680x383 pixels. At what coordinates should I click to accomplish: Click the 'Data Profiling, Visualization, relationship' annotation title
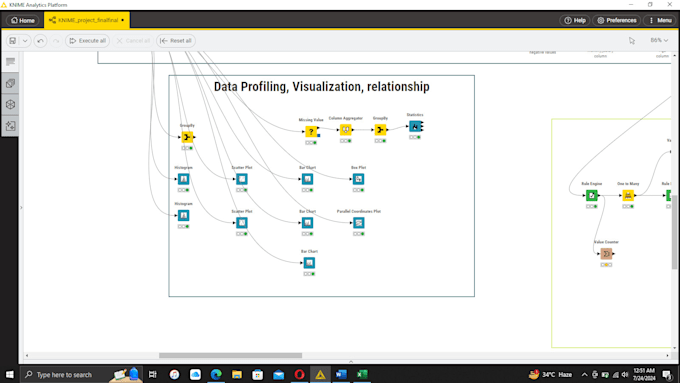tap(322, 86)
